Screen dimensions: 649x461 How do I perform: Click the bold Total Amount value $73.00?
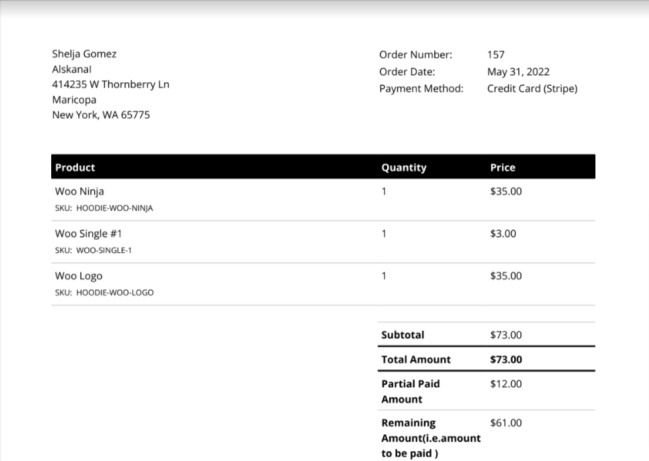(506, 359)
